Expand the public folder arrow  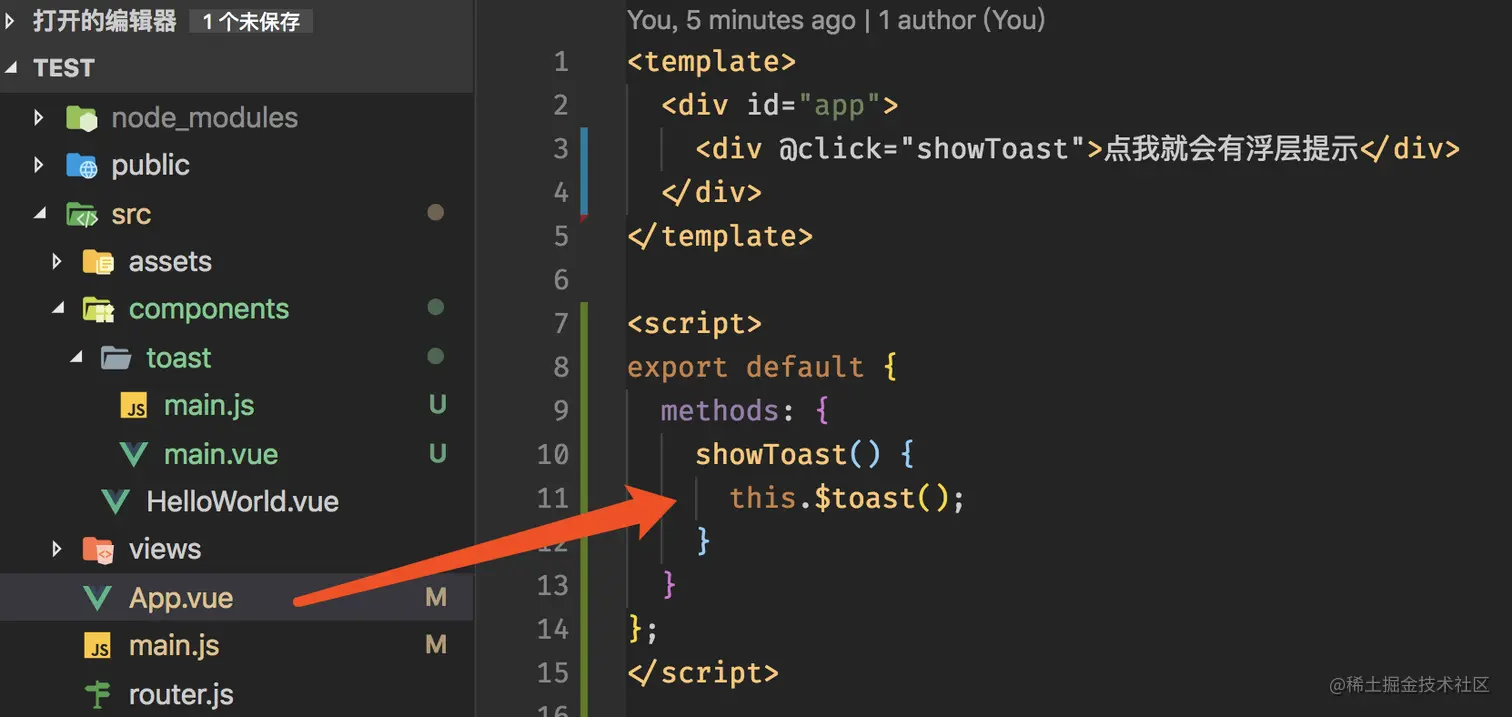39,165
